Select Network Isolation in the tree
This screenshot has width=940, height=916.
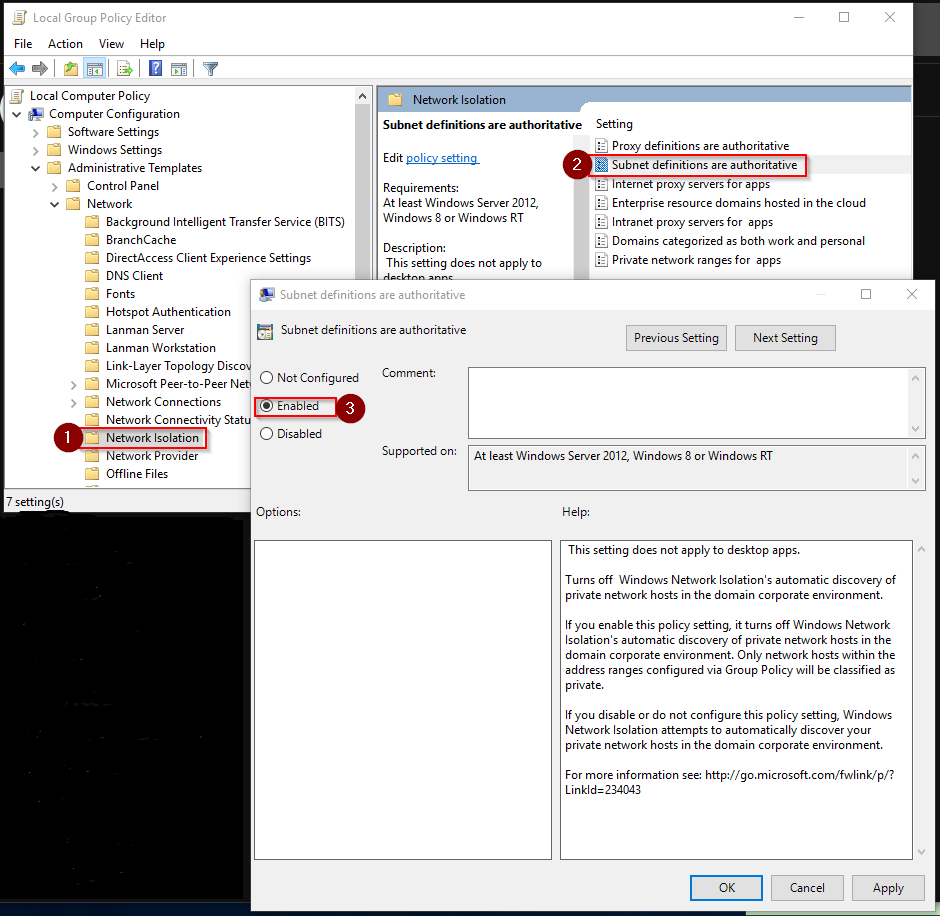[x=152, y=438]
